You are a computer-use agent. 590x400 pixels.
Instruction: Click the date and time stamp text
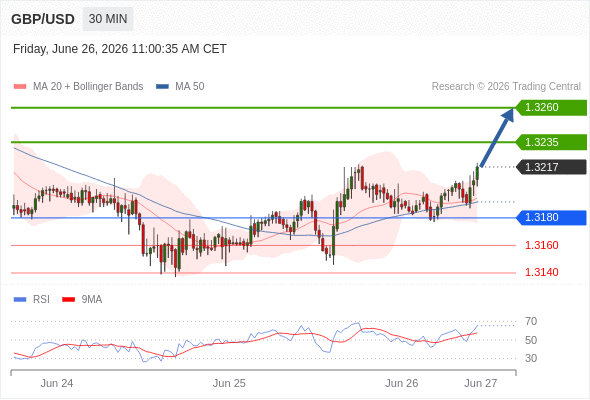pos(120,49)
